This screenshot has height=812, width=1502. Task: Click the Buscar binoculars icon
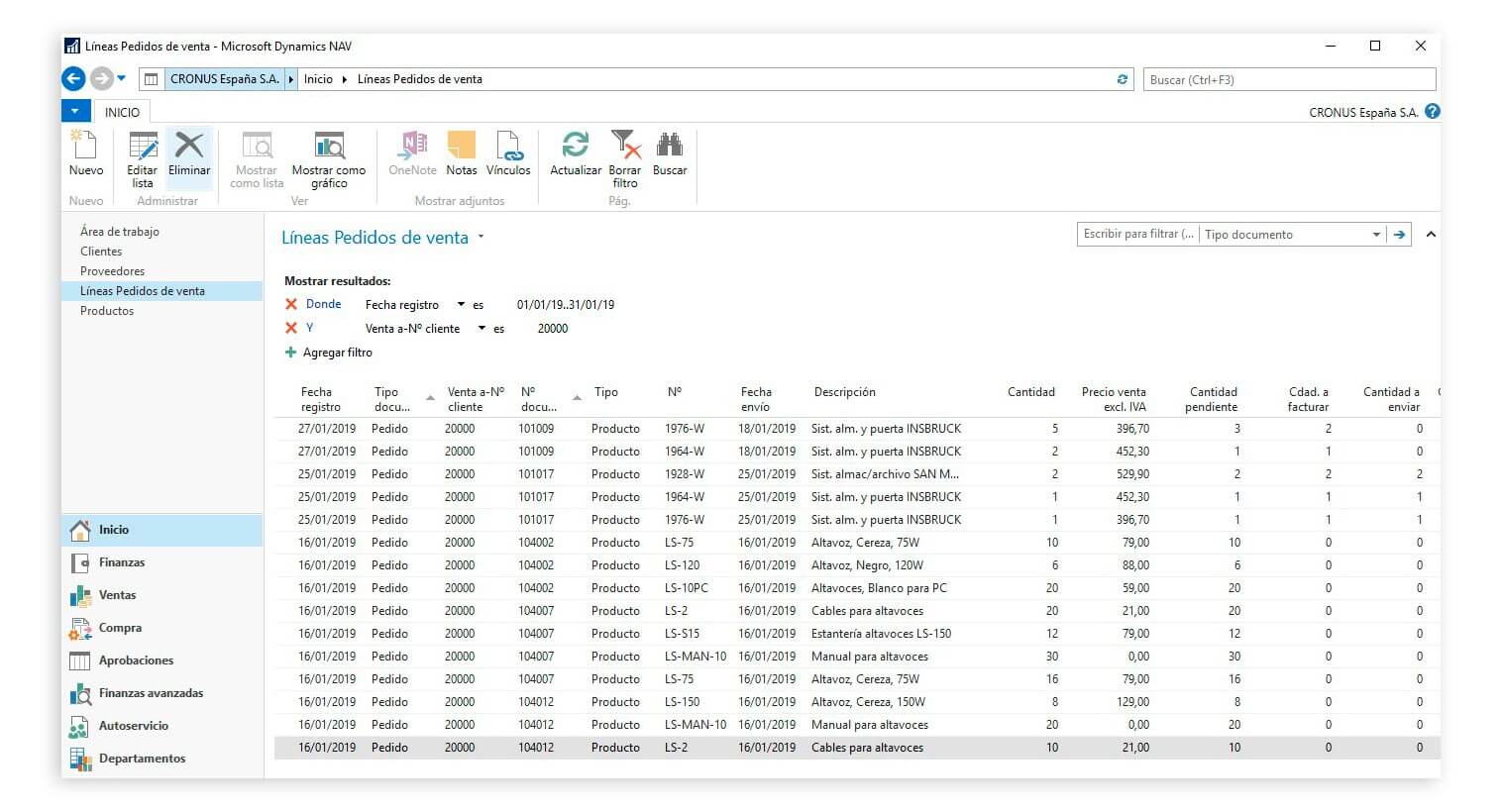670,147
